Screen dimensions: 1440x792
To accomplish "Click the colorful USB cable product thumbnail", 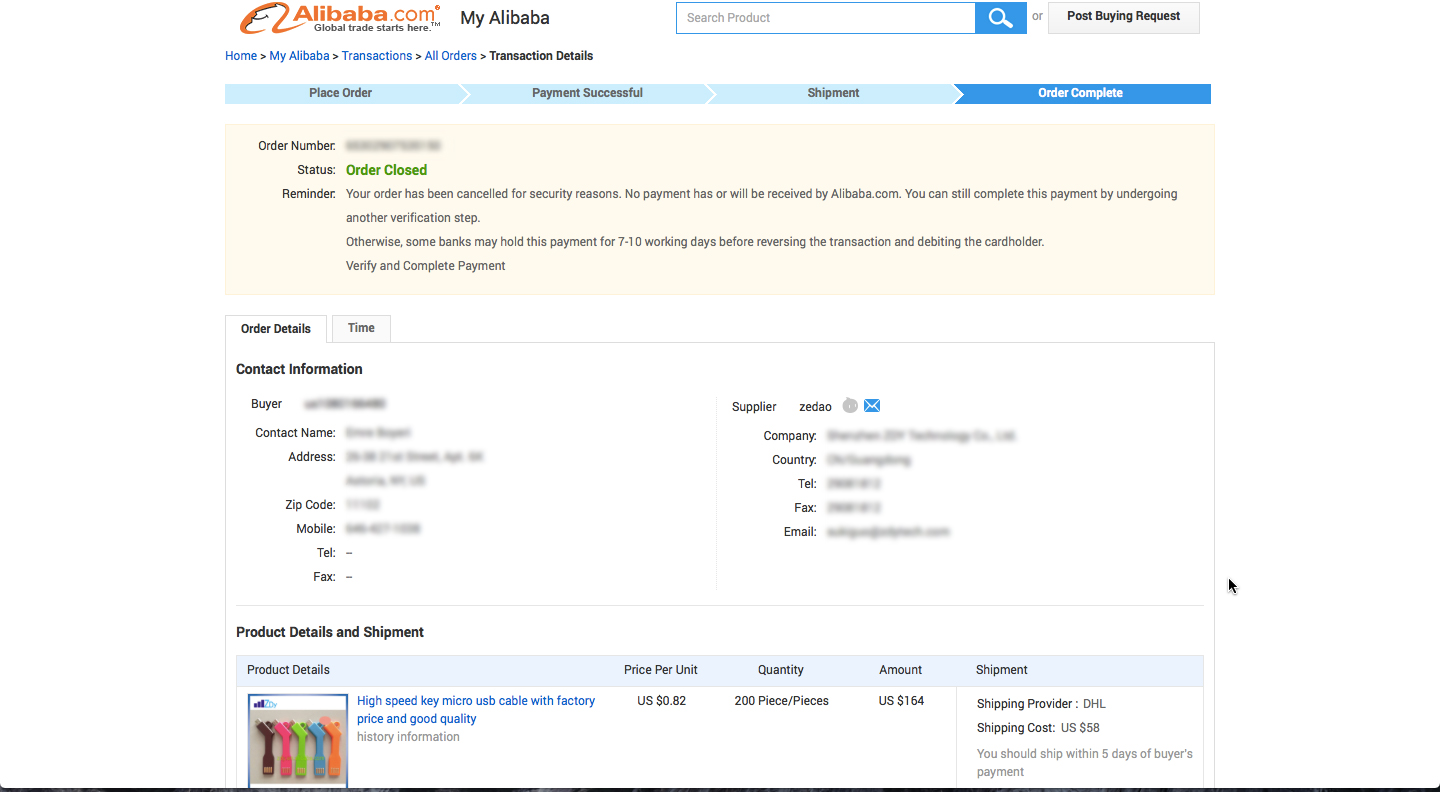I will [x=297, y=740].
